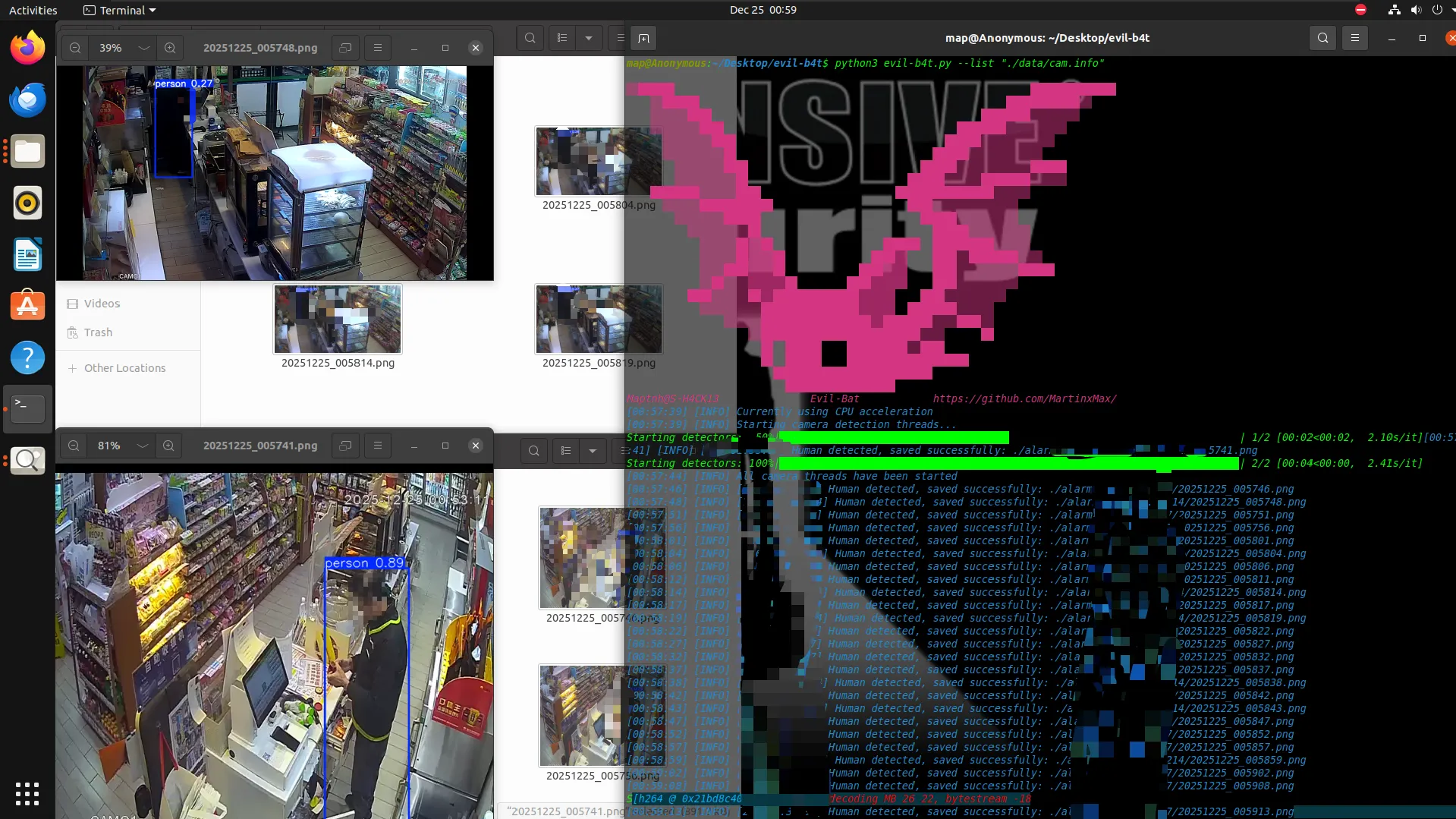Zoom out in the 20251225_005741.png image viewer

click(74, 446)
